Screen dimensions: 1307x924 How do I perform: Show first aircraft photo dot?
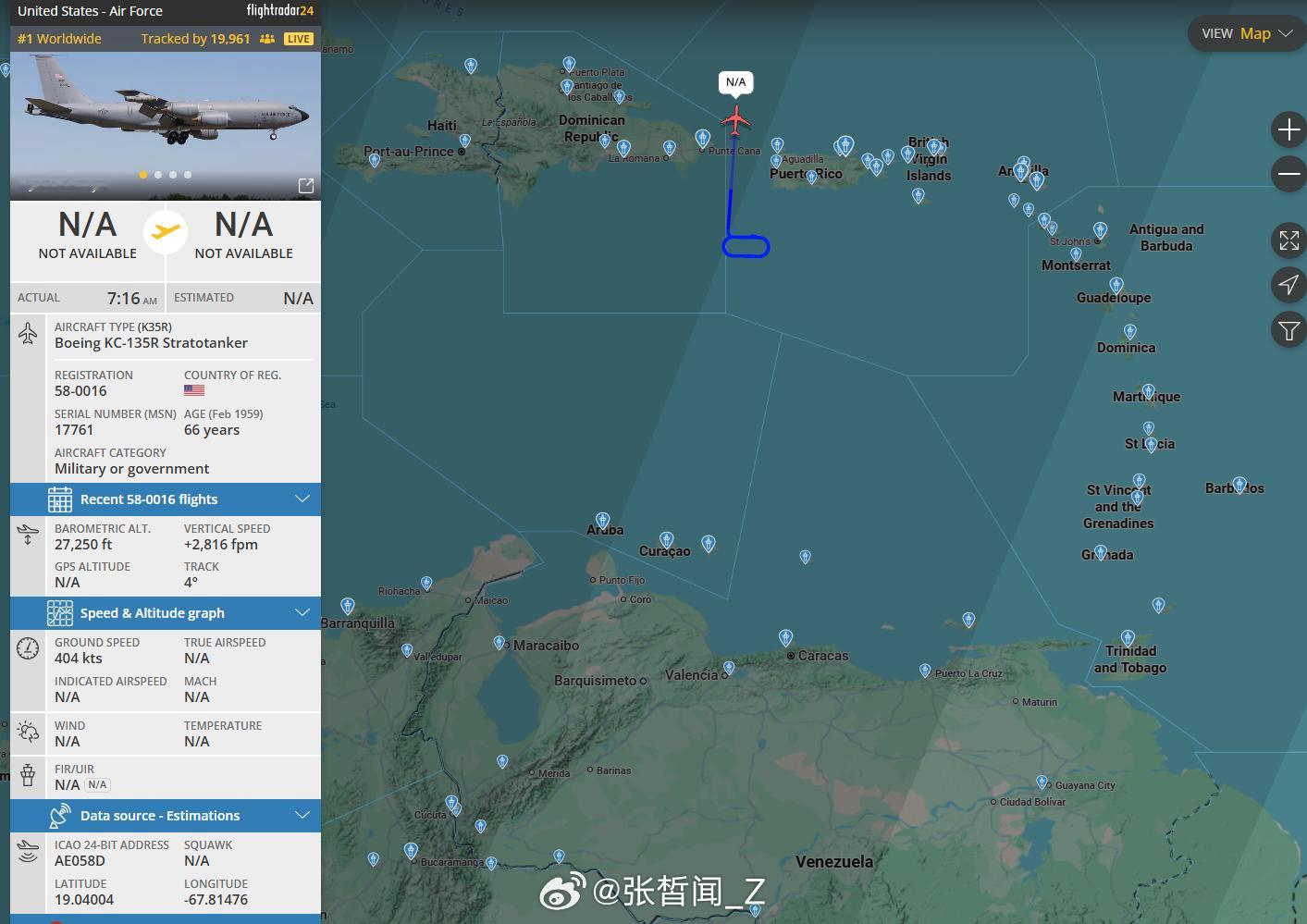pos(143,174)
